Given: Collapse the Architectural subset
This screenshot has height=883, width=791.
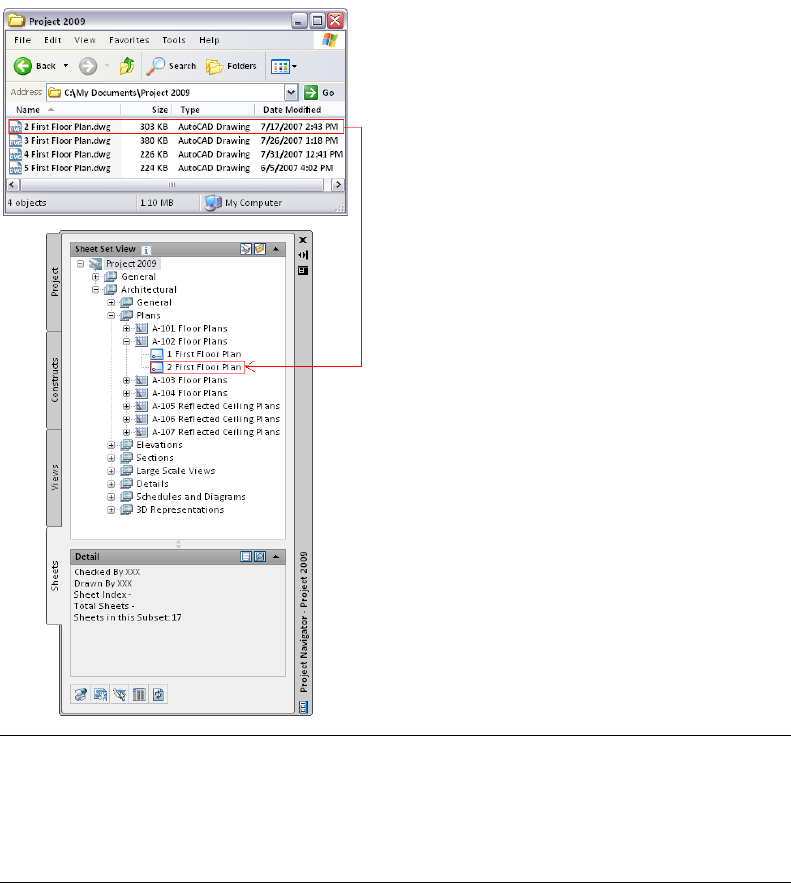Looking at the screenshot, I should (96, 289).
